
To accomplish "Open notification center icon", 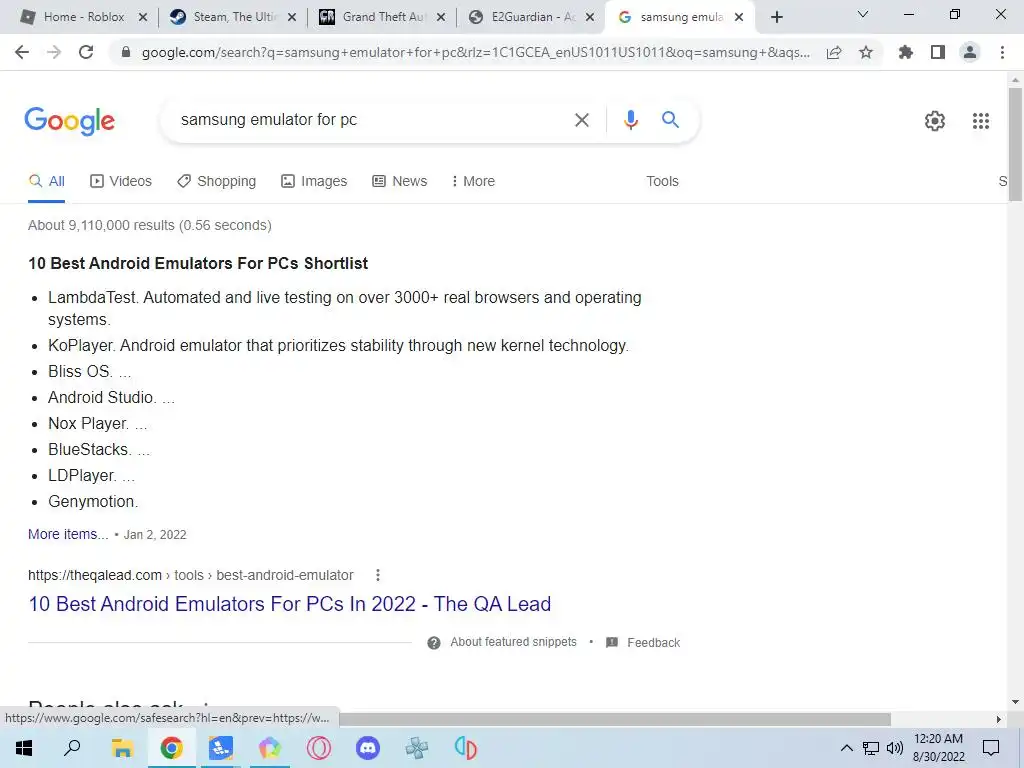I will 991,748.
